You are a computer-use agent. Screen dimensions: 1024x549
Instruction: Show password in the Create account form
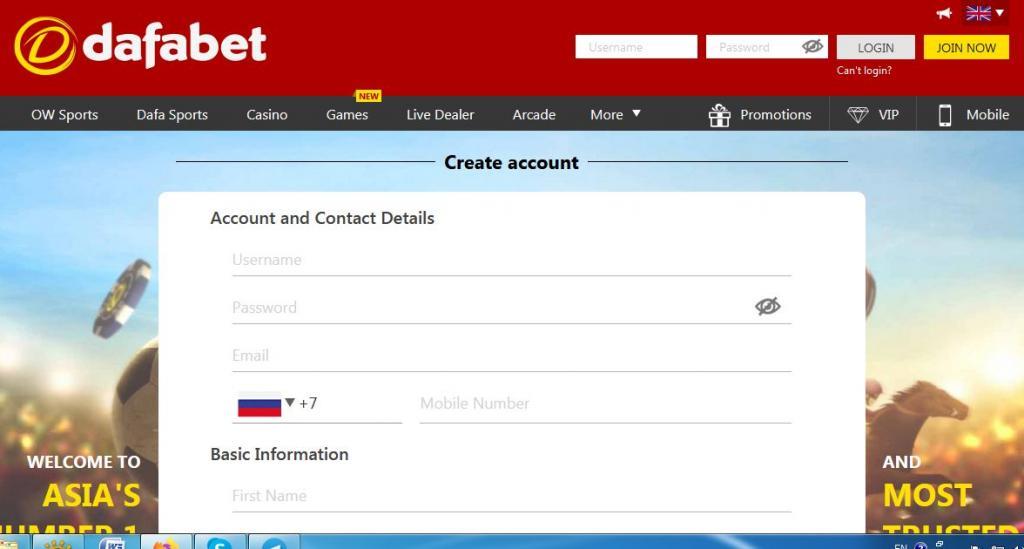(x=767, y=307)
